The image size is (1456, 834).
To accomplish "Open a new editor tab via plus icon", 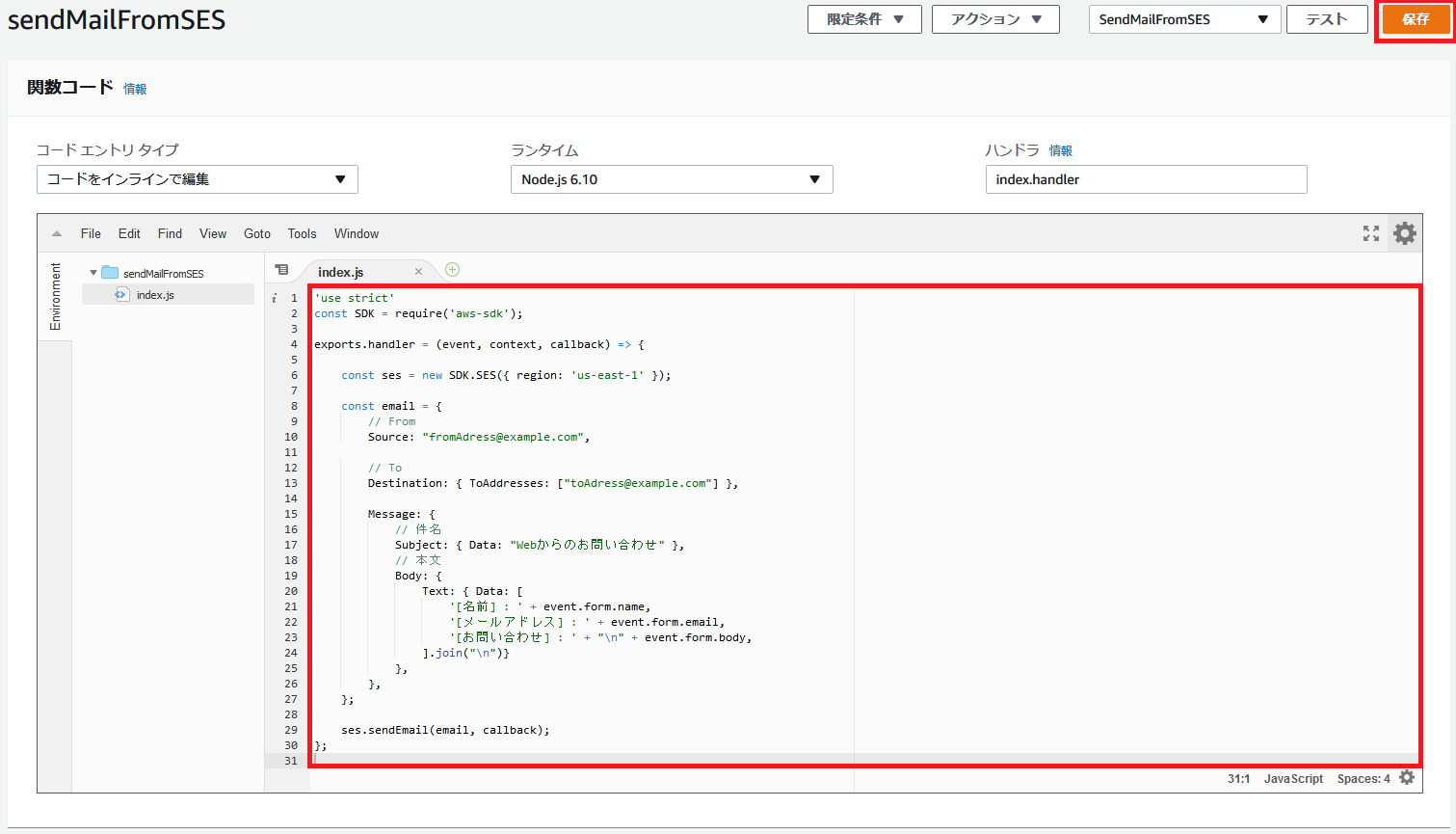I will tap(452, 270).
